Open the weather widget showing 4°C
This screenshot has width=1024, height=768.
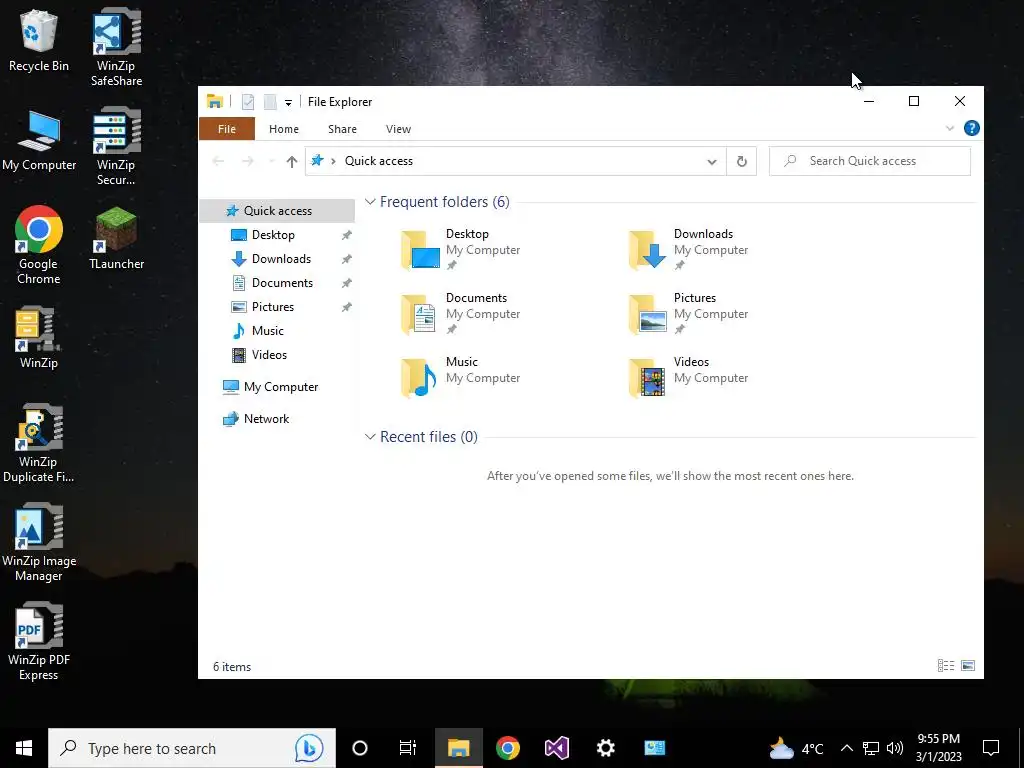click(x=795, y=748)
